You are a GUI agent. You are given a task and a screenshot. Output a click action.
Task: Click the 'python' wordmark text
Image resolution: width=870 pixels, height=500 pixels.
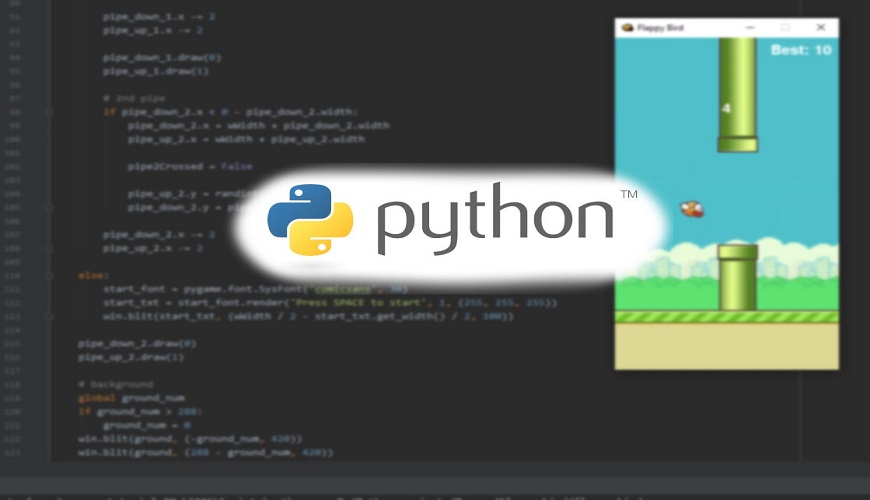[495, 220]
